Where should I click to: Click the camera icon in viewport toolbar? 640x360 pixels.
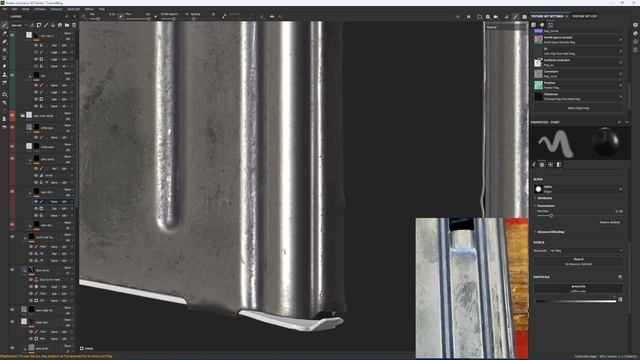(x=524, y=17)
